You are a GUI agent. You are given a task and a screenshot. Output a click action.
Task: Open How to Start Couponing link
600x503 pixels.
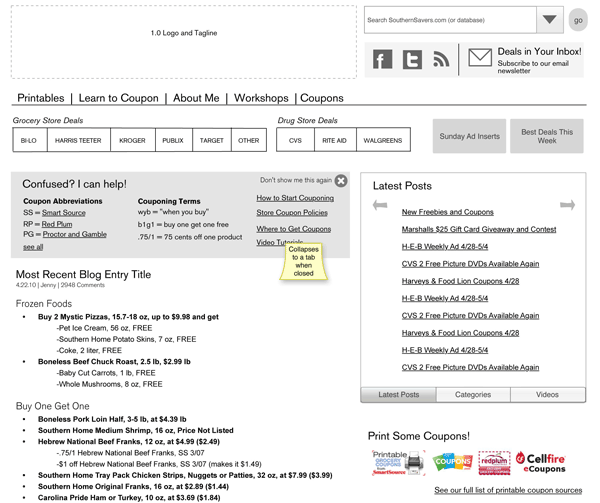[295, 198]
